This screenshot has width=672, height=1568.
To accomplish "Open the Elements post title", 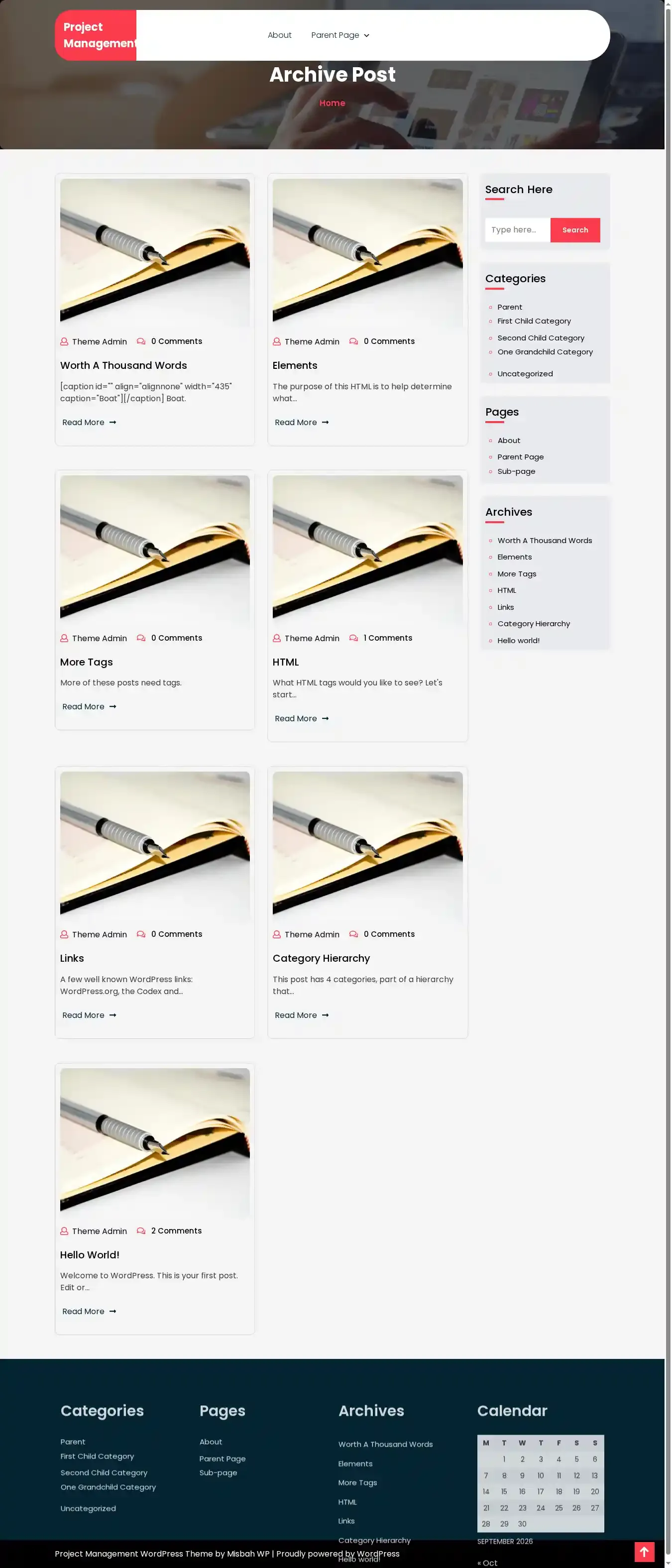I will tap(295, 365).
